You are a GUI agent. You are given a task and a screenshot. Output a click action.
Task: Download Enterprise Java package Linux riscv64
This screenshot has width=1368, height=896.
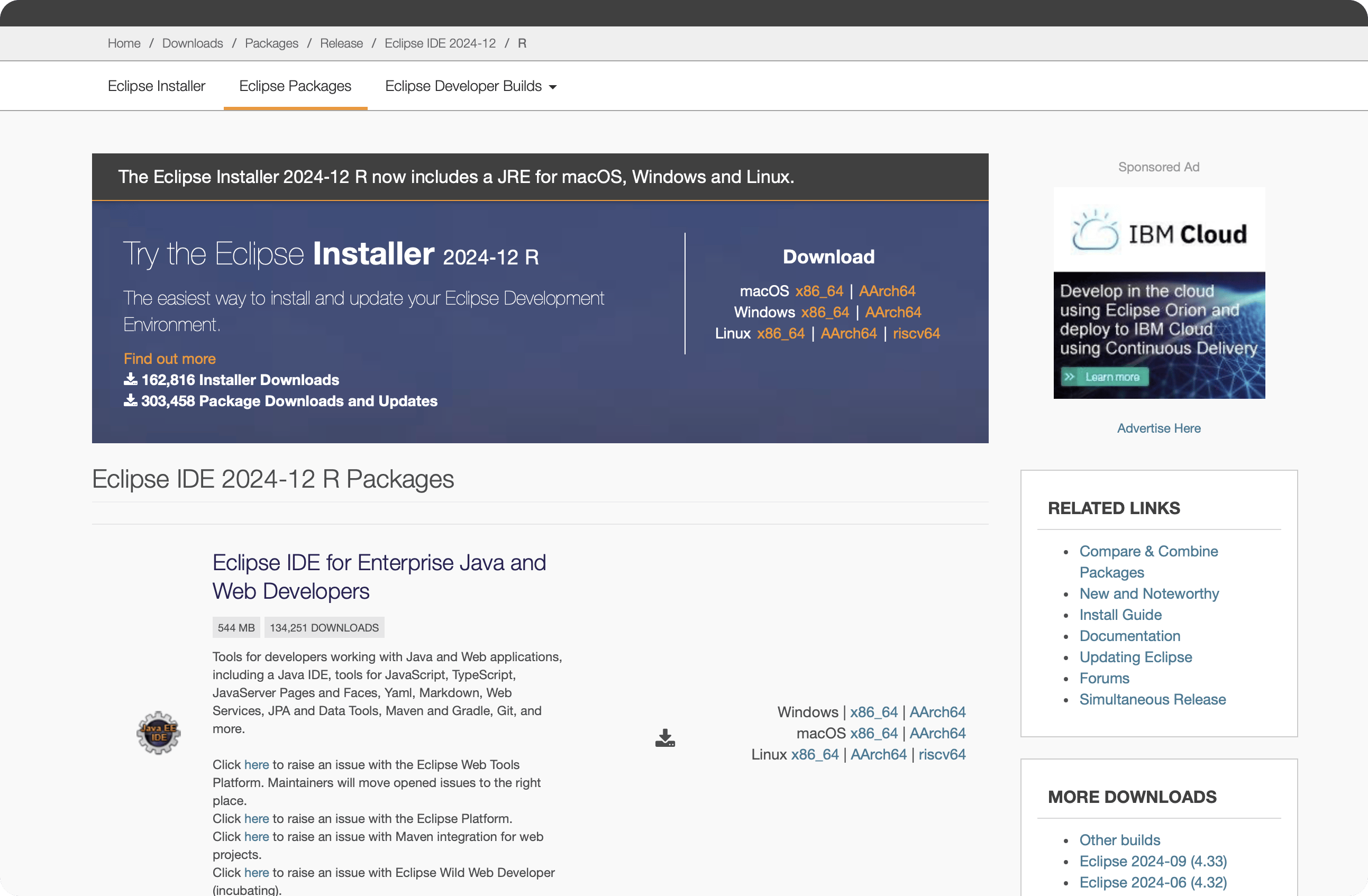click(942, 755)
